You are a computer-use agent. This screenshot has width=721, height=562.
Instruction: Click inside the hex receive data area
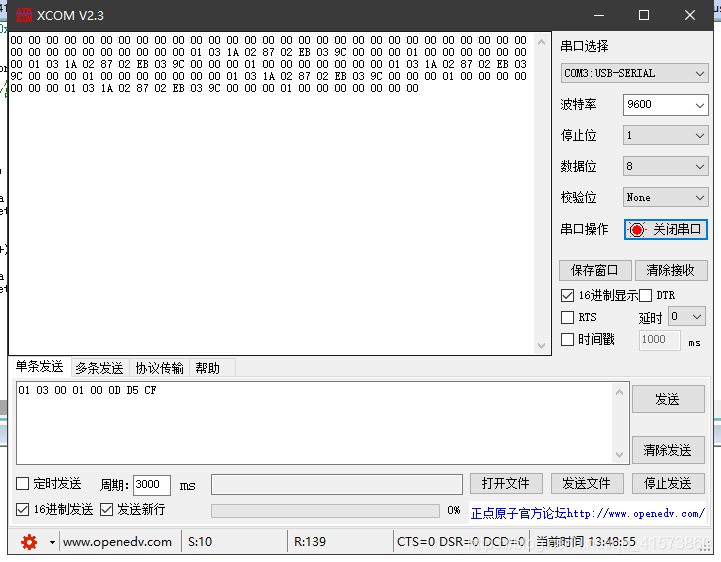(x=271, y=193)
